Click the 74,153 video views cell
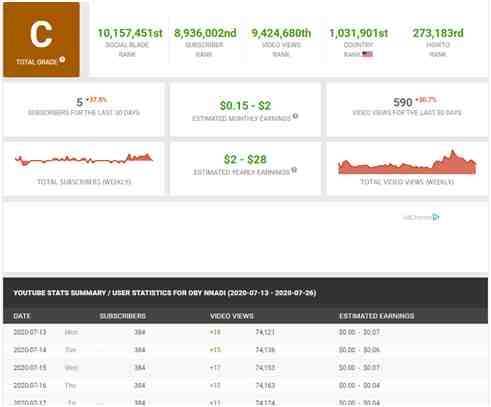Image resolution: width=491 pixels, height=407 pixels. 265,368
